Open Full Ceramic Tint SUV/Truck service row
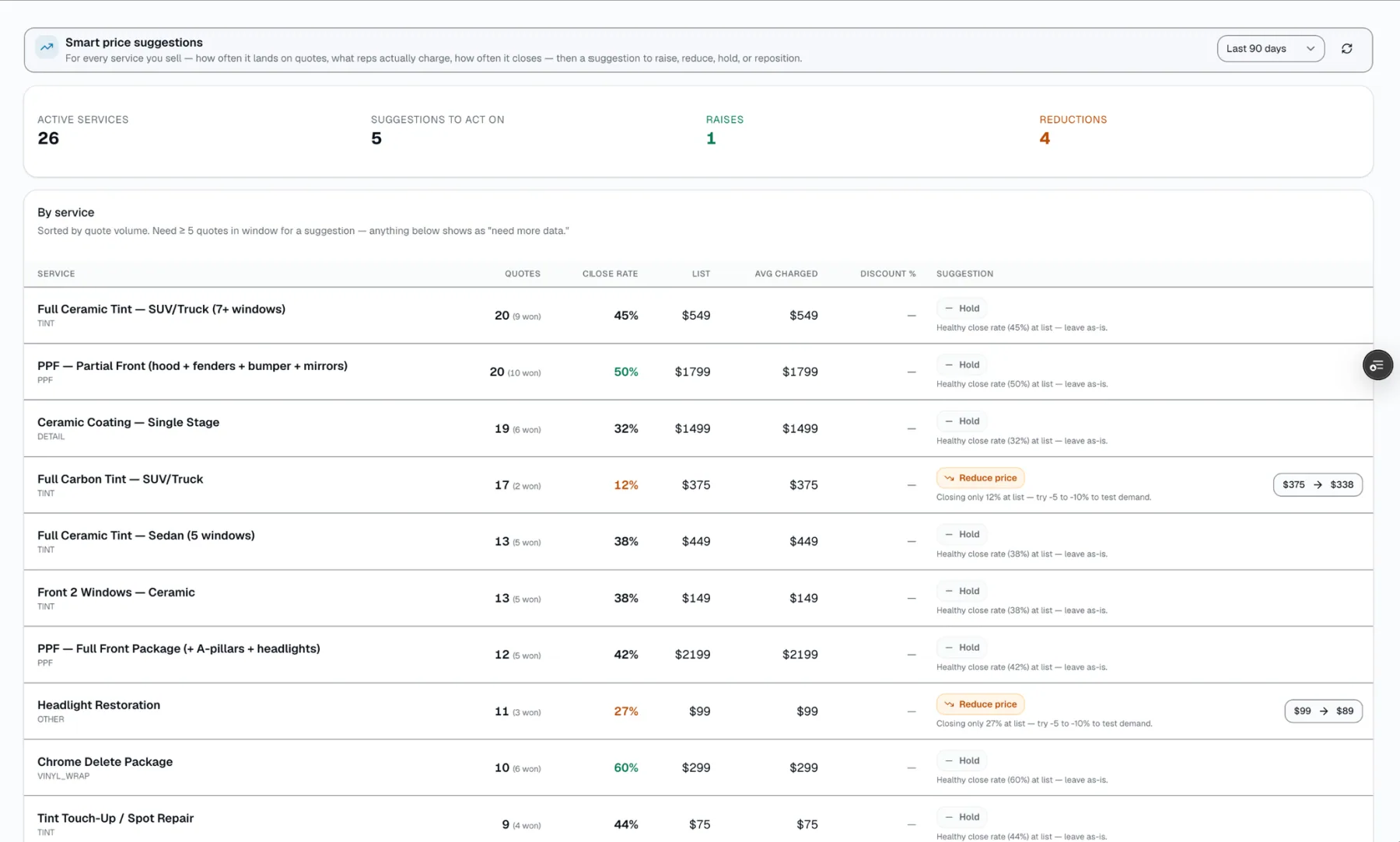 698,315
